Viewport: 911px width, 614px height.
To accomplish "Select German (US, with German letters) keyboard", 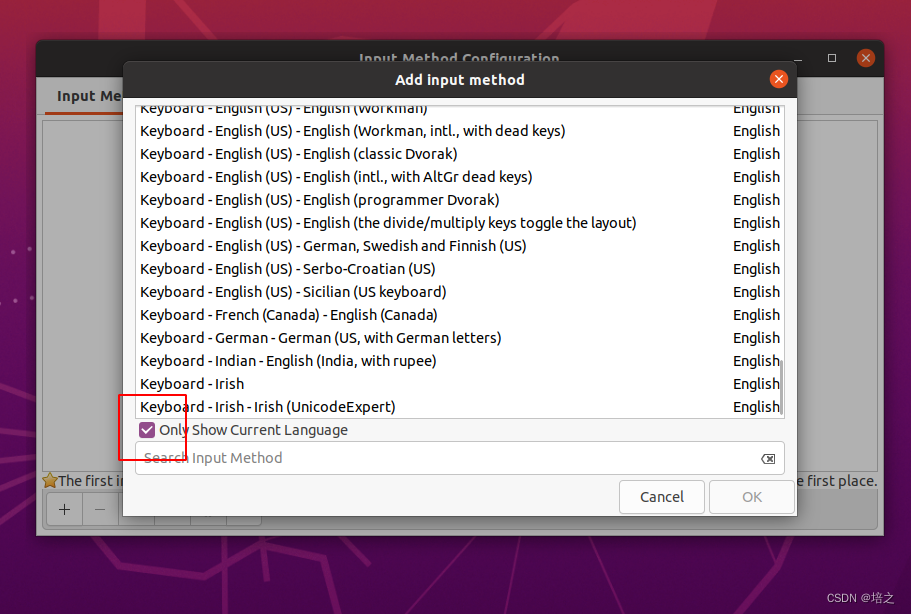I will click(460, 338).
